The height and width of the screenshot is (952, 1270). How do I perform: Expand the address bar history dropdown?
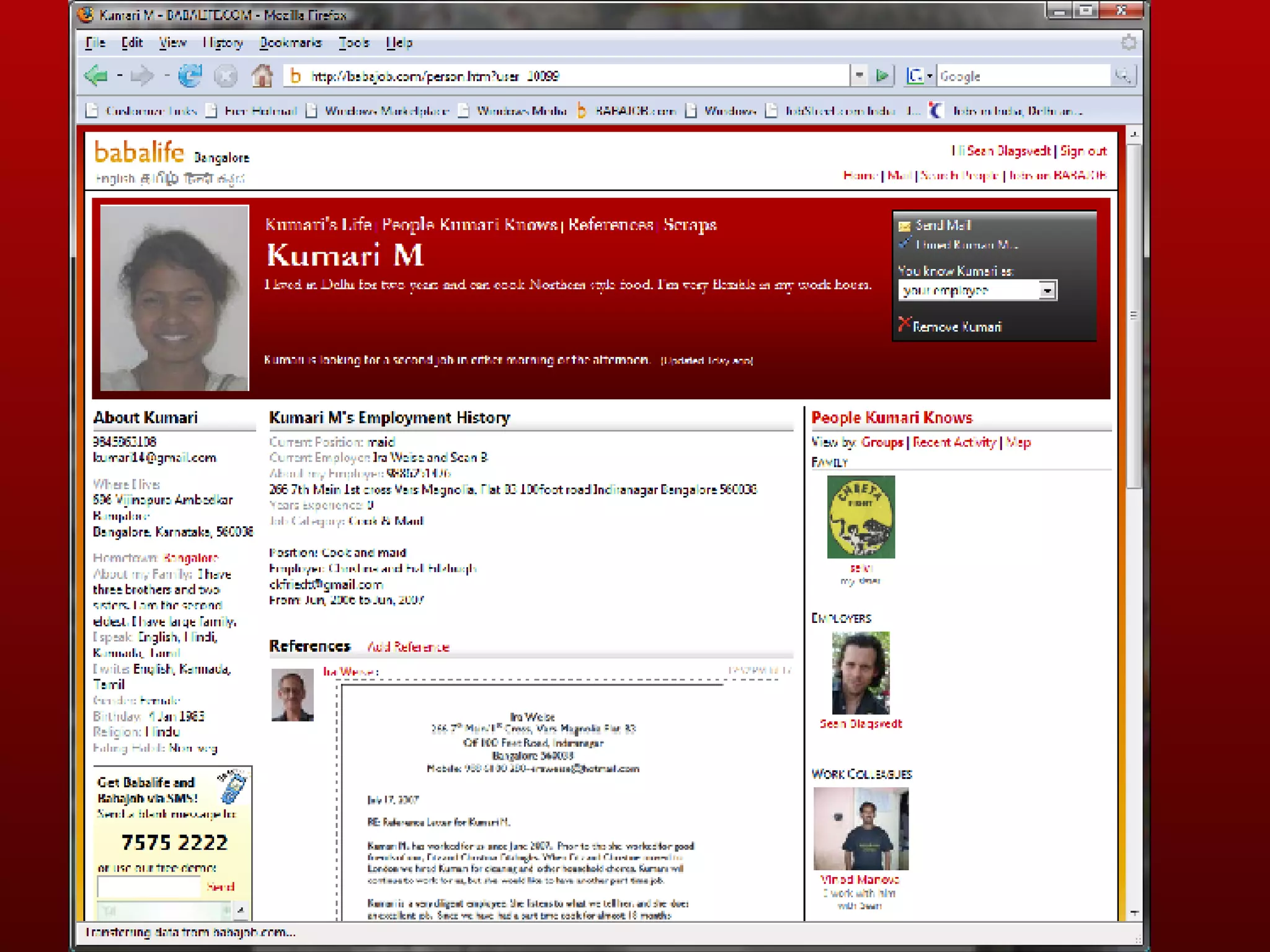(x=859, y=76)
